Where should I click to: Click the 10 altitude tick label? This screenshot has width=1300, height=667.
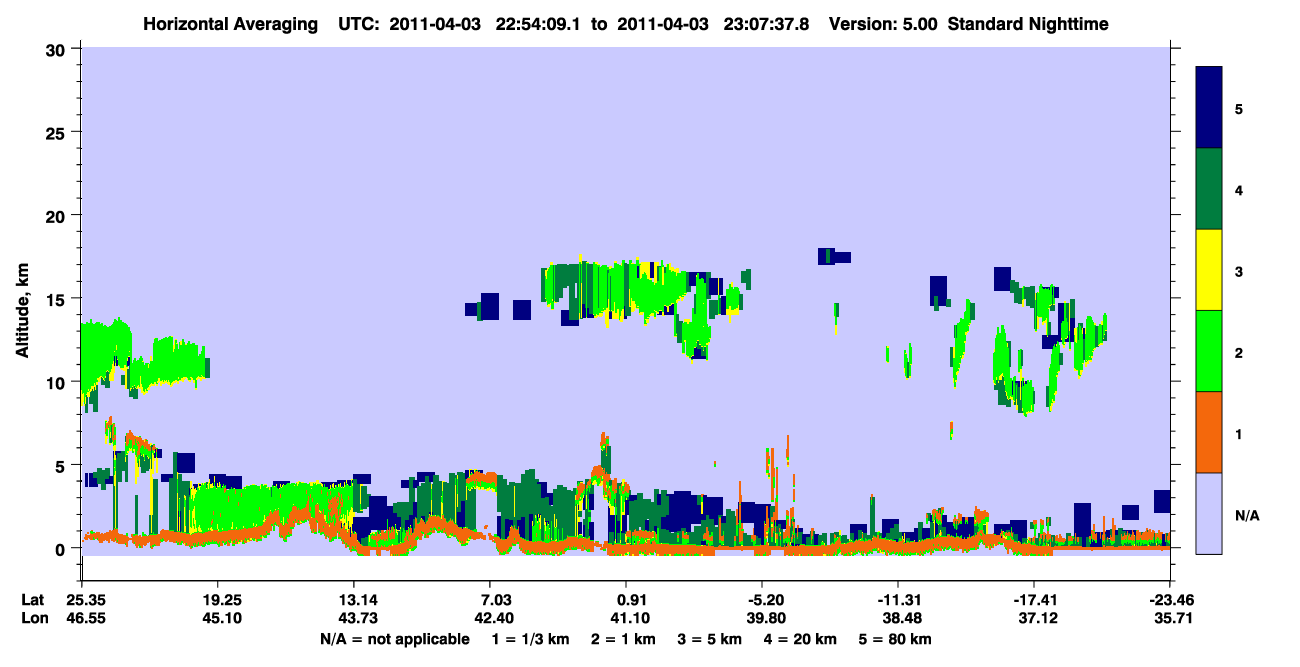tap(58, 382)
